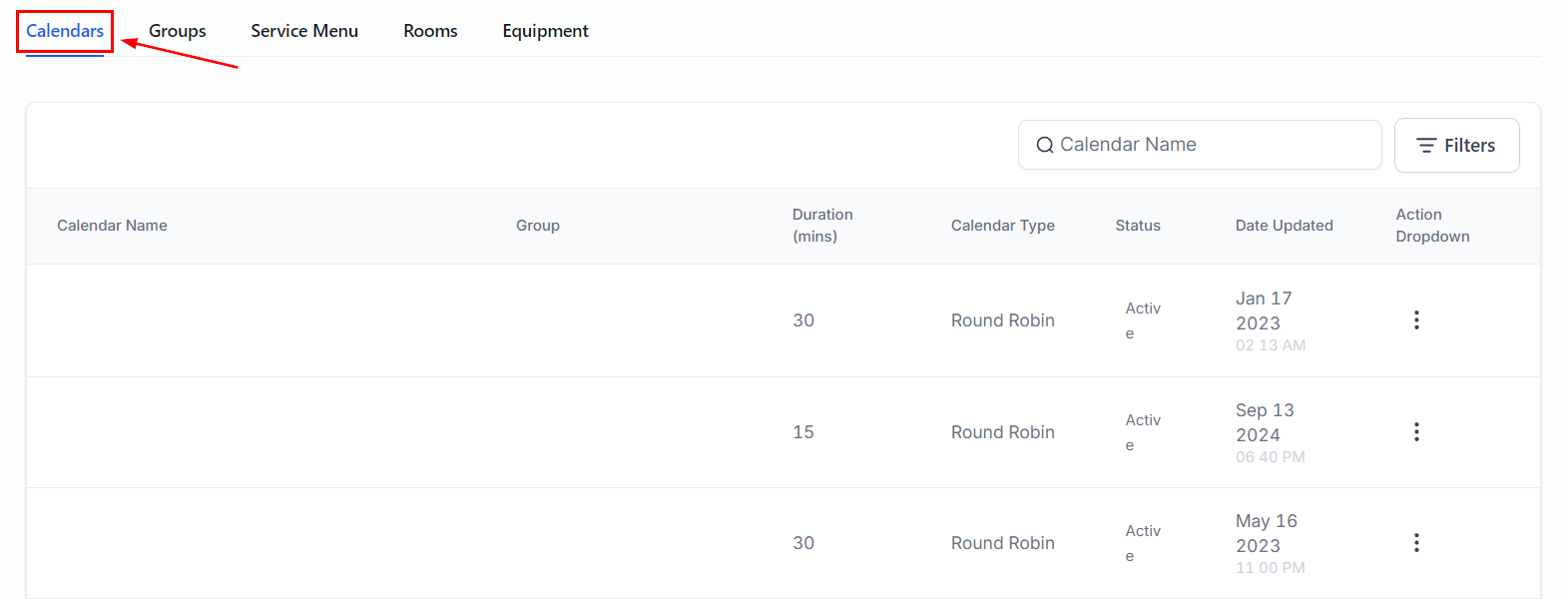Click Round Robin in the Jan 17 2023 row
Image resolution: width=1568 pixels, height=599 pixels.
(x=1002, y=320)
